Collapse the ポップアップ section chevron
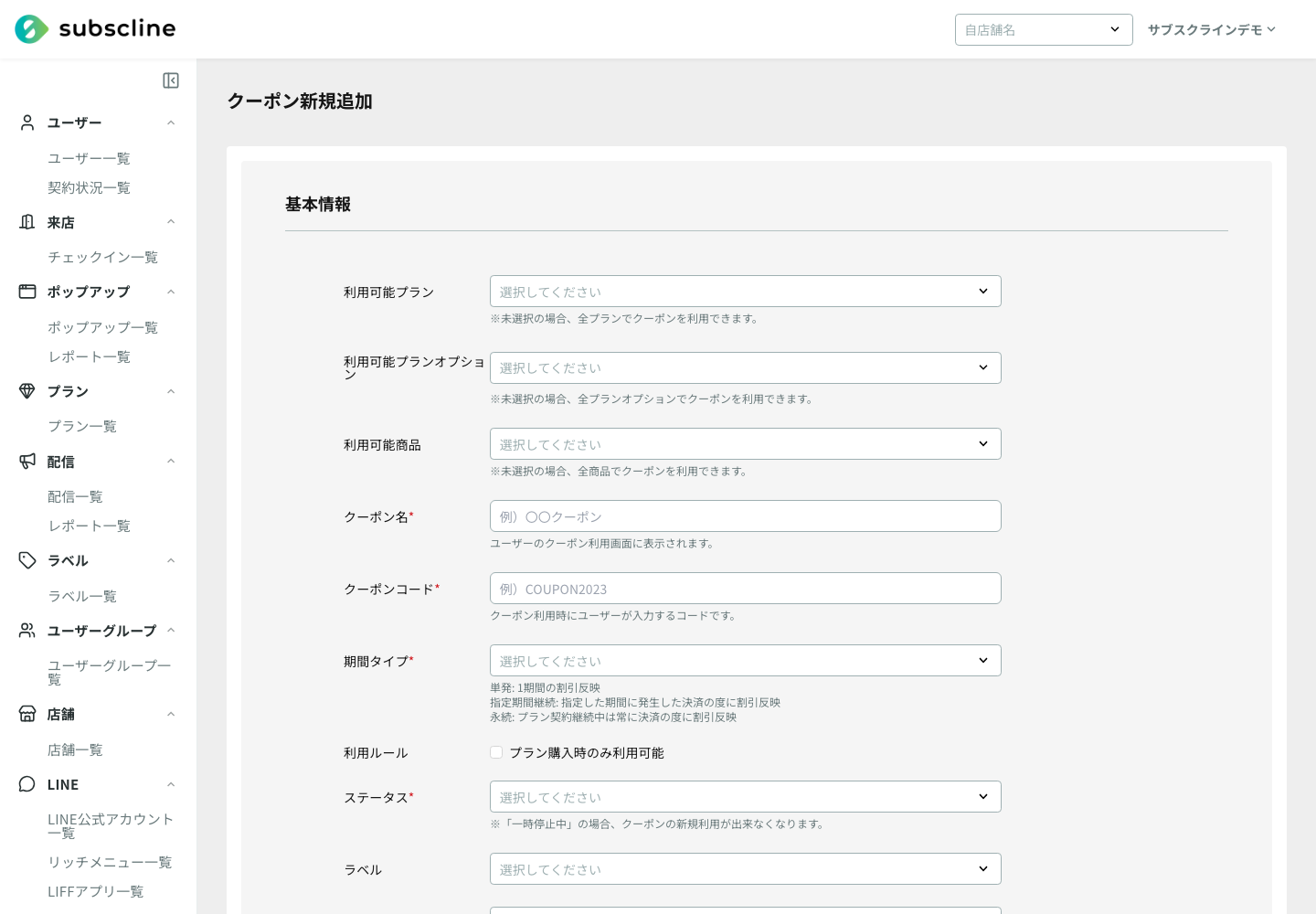Screen dimensions: 1316x914 pyautogui.click(x=171, y=292)
